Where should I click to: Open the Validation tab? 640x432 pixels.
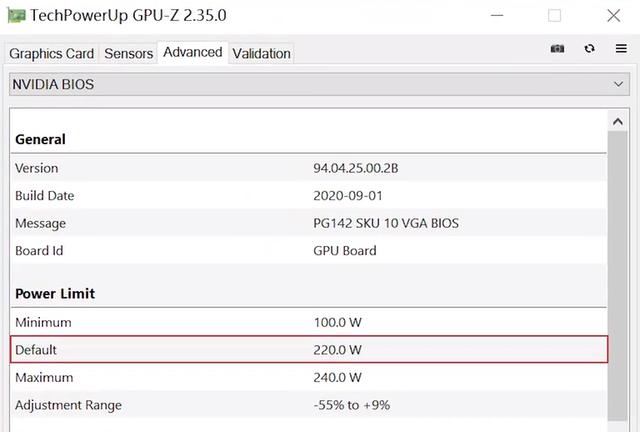262,53
